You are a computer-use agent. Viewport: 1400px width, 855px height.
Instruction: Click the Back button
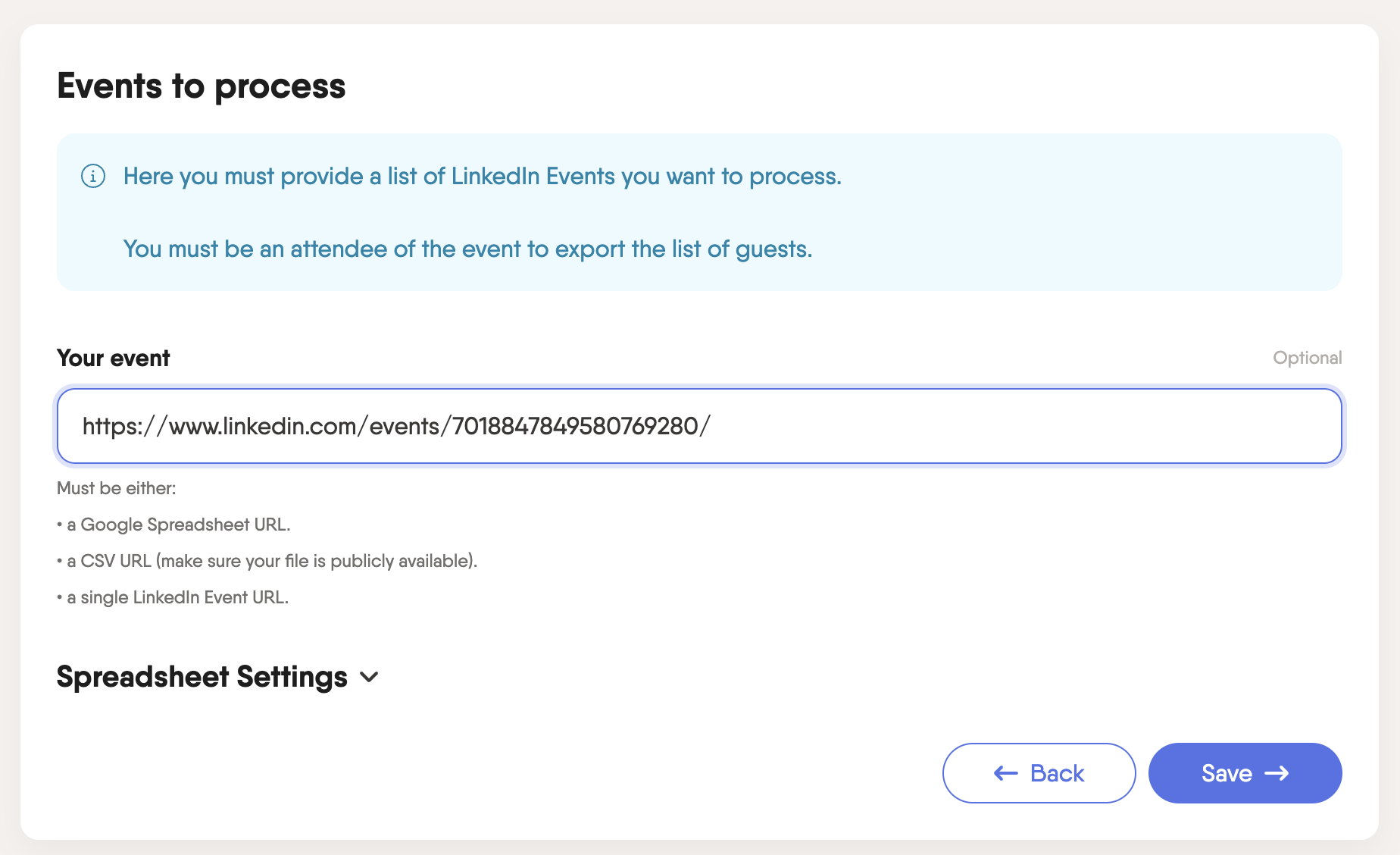tap(1039, 773)
